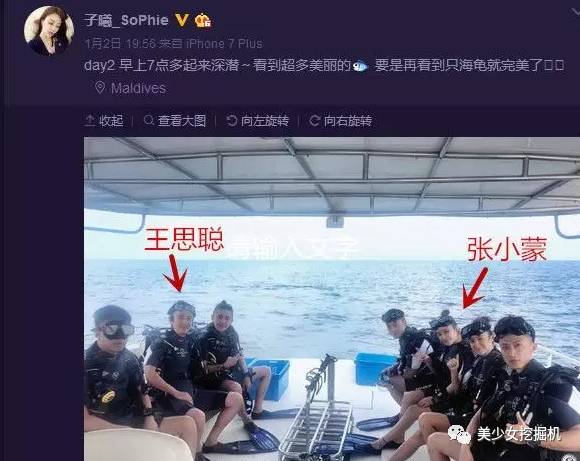Click the fish emoji in post text
Image resolution: width=580 pixels, height=461 pixels.
point(360,66)
